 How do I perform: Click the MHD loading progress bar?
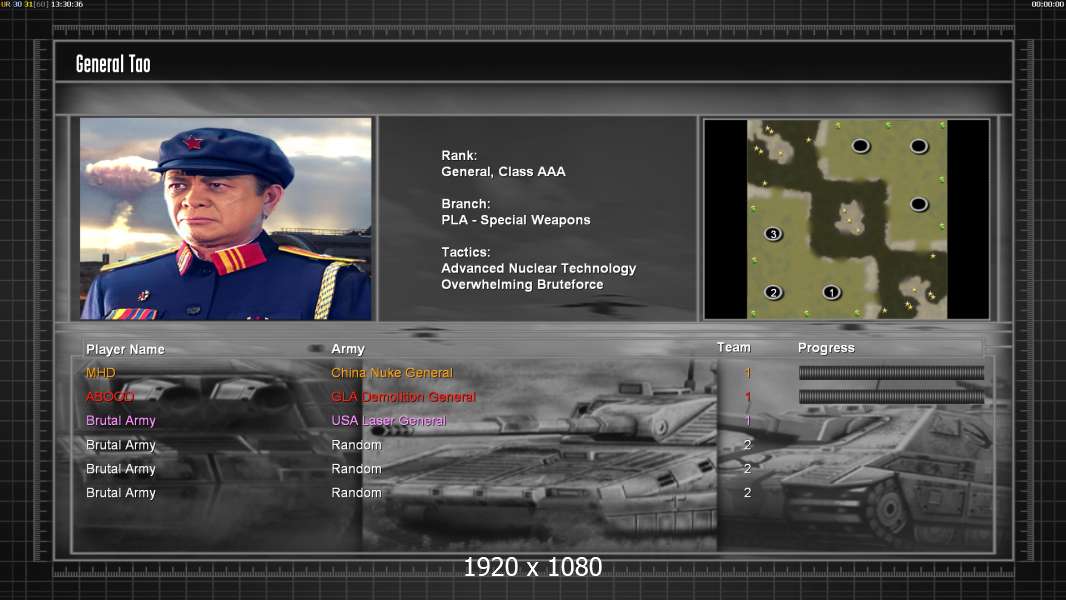pos(891,372)
